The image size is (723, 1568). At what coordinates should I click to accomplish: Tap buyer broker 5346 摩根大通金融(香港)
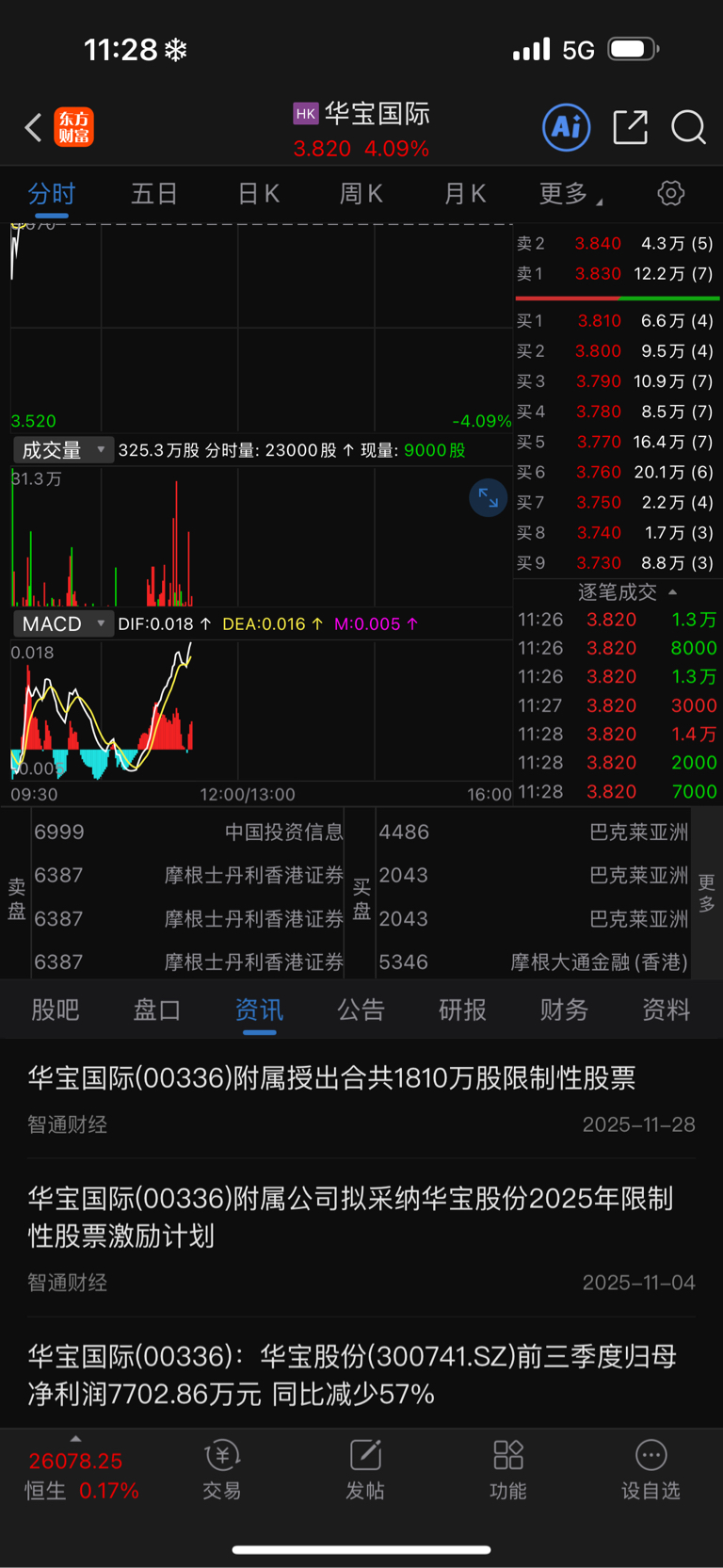point(533,962)
